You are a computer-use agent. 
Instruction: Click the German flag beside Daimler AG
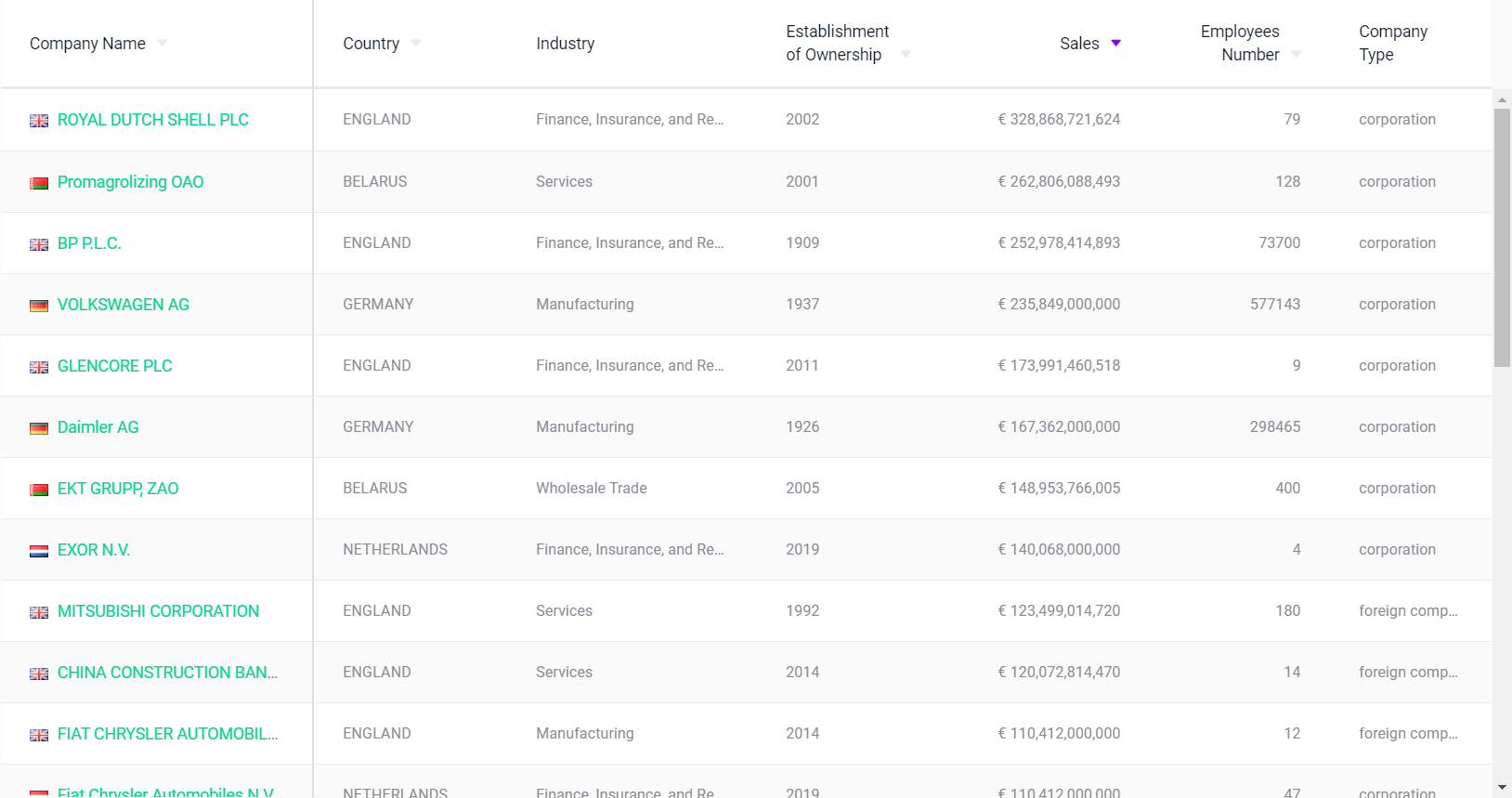pyautogui.click(x=39, y=428)
